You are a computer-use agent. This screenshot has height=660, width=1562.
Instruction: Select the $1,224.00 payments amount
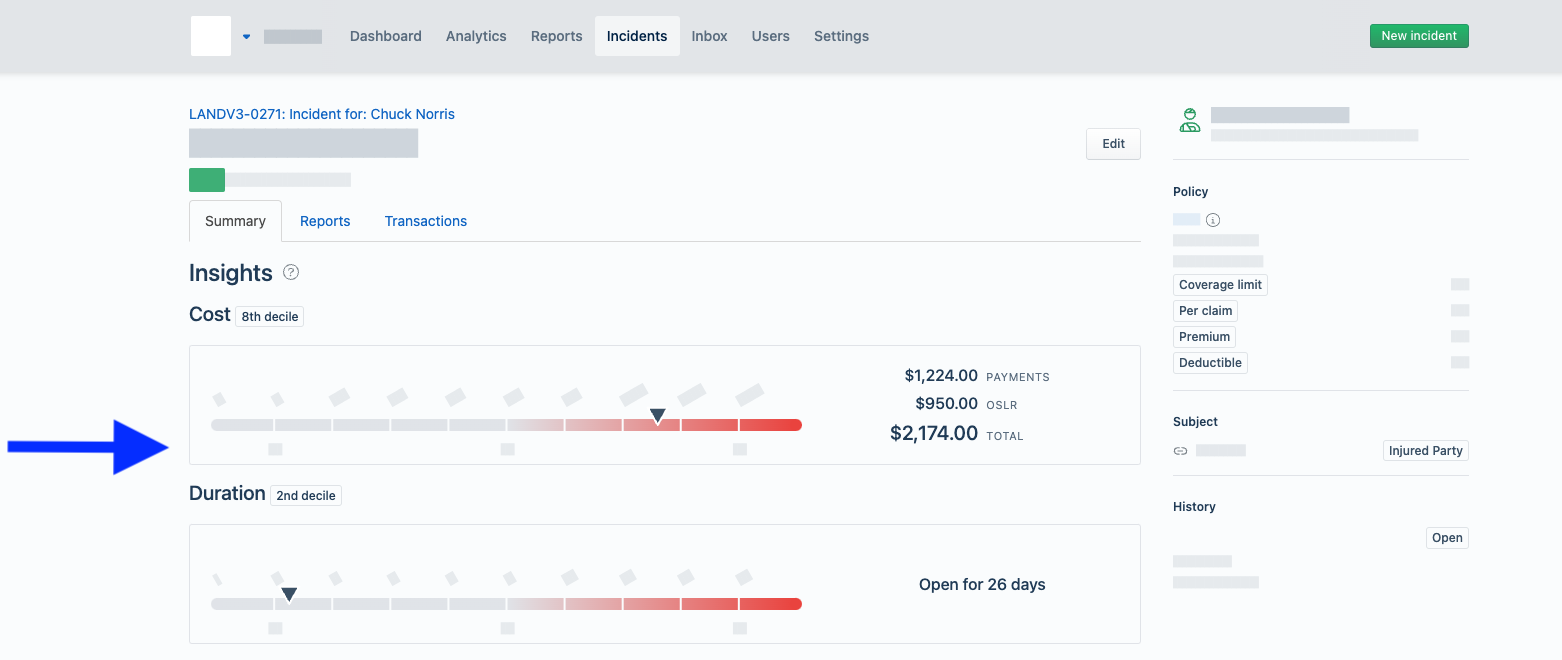(x=941, y=376)
